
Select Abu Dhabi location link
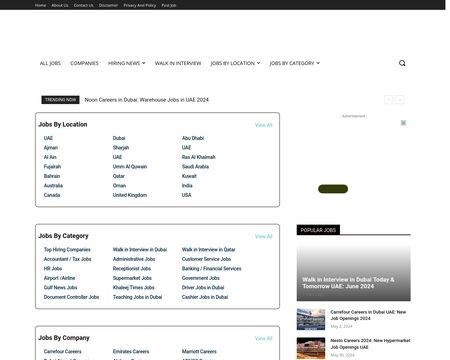(x=193, y=138)
